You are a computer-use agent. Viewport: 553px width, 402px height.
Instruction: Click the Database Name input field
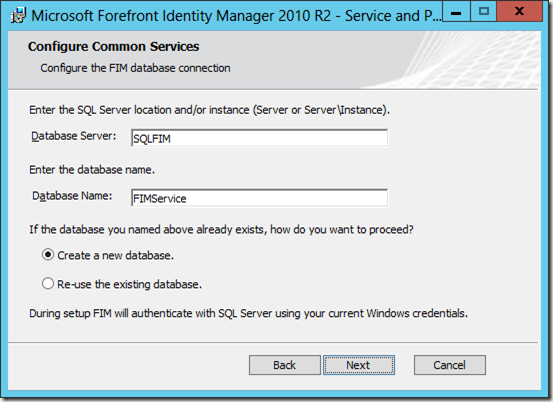pos(259,198)
